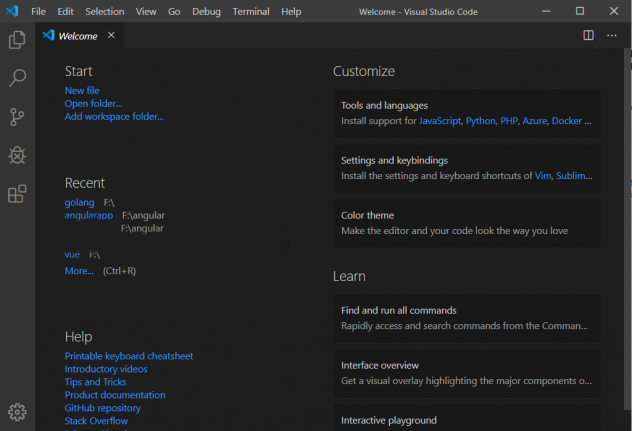The image size is (632, 431).
Task: Click the VS Code logo in title bar
Action: pos(12,11)
